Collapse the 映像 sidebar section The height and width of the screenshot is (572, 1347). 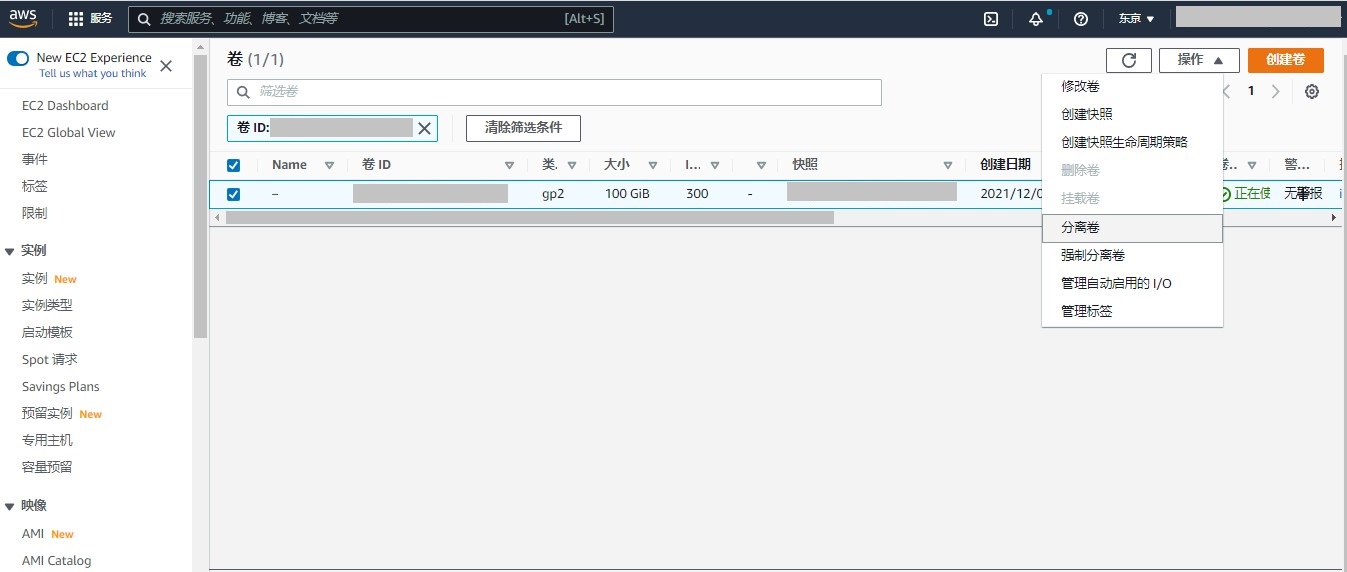(x=10, y=506)
